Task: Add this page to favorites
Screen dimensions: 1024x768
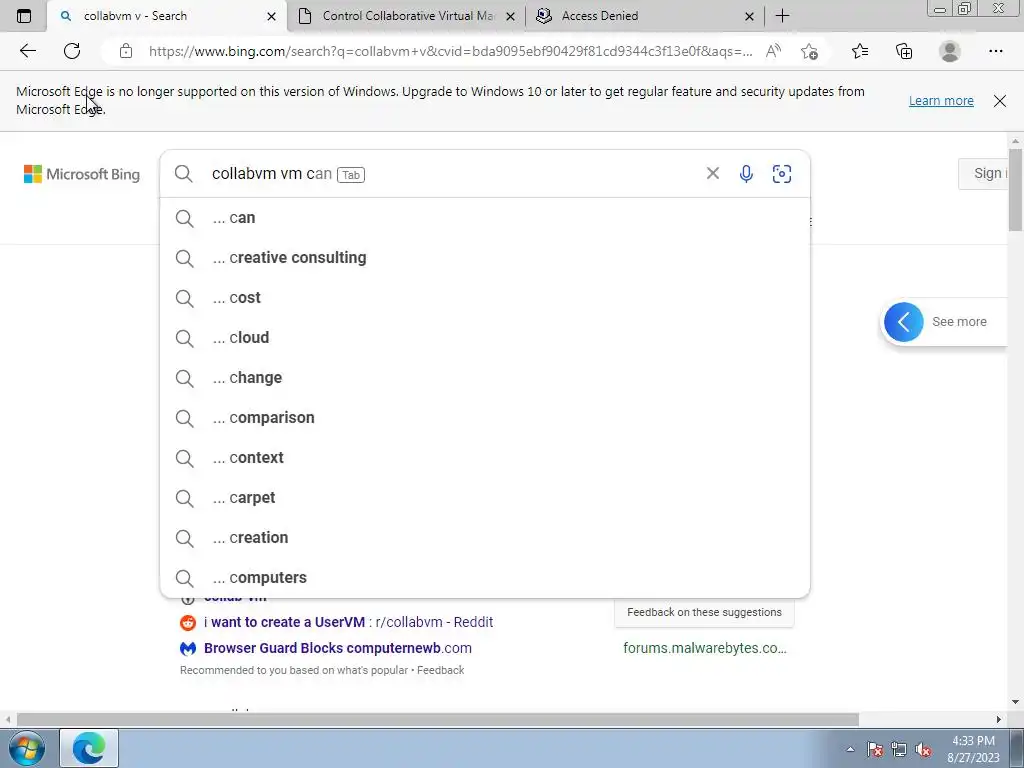Action: click(x=810, y=51)
